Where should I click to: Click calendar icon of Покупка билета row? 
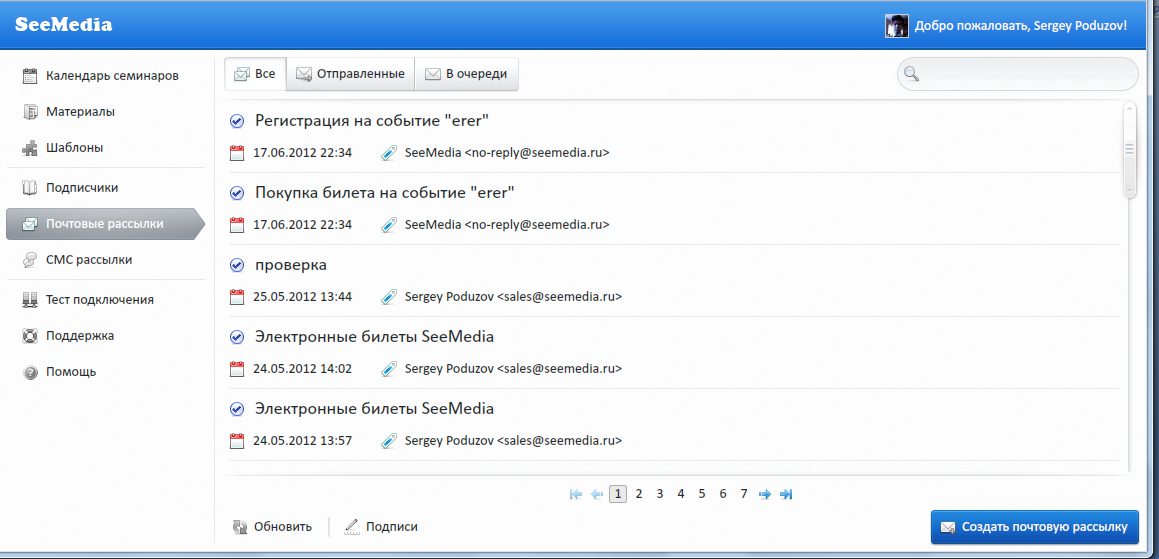[237, 225]
